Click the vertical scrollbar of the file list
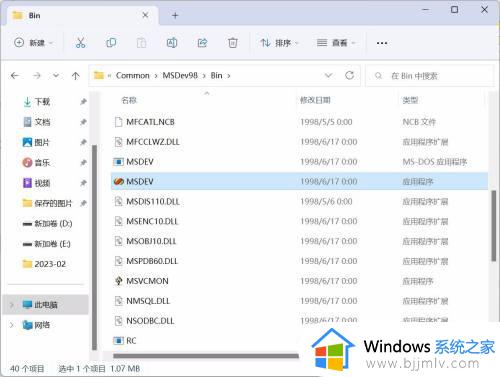 click(494, 226)
